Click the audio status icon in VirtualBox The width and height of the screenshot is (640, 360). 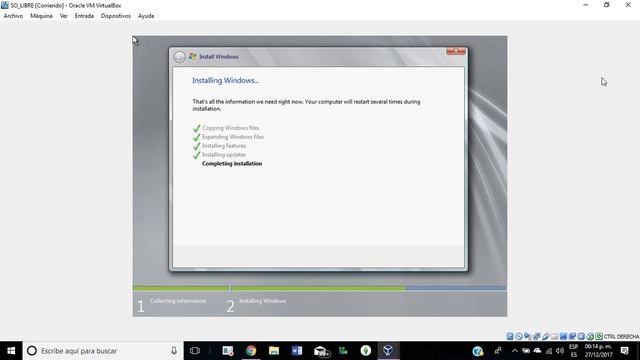[x=528, y=336]
